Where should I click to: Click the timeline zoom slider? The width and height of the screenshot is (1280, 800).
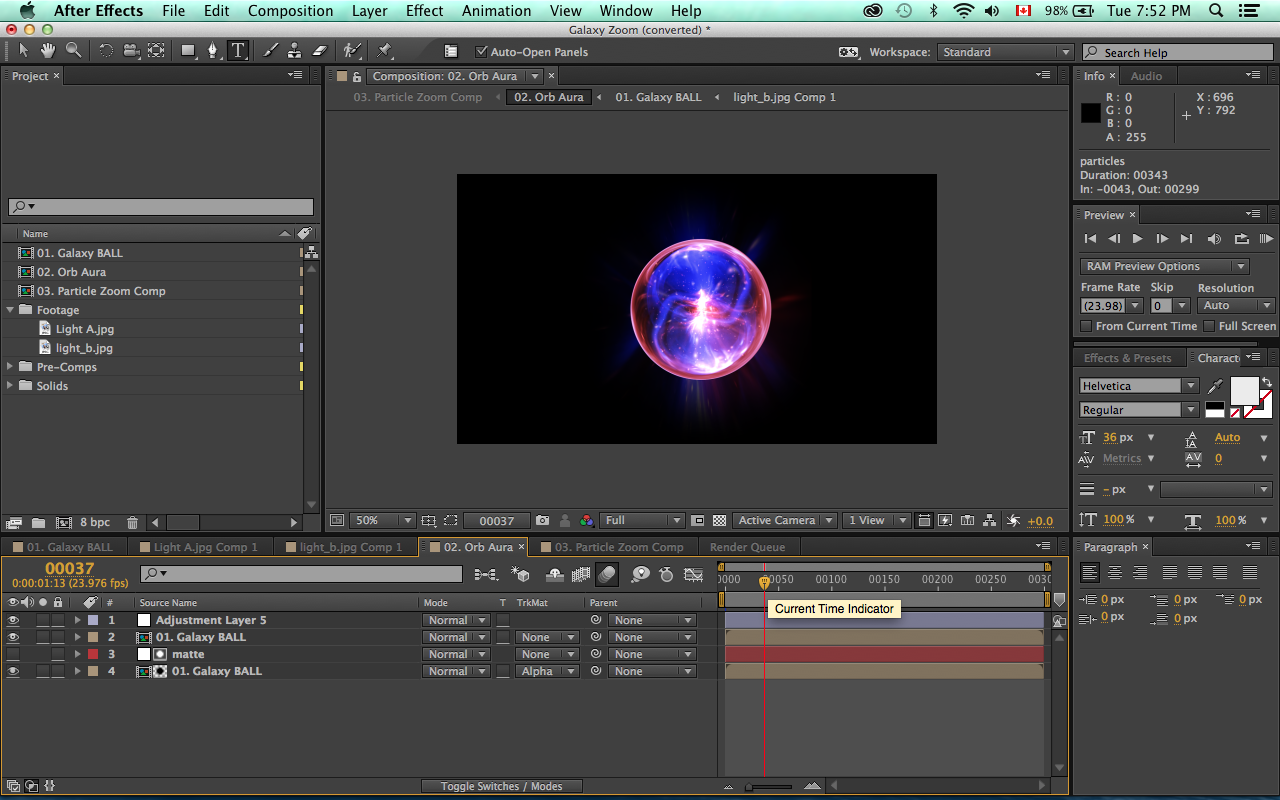tap(770, 787)
